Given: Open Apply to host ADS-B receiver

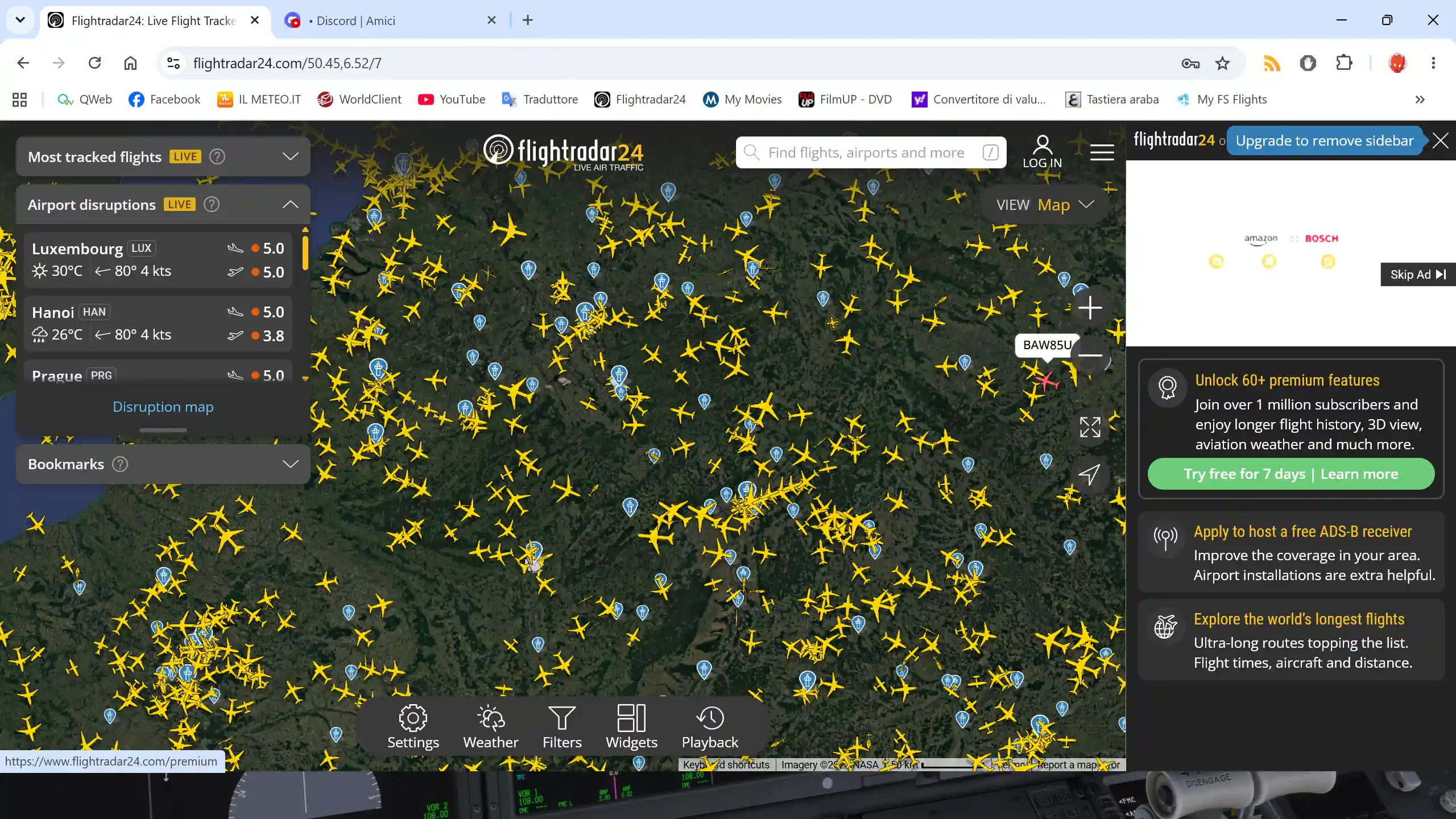Looking at the screenshot, I should (x=1290, y=552).
